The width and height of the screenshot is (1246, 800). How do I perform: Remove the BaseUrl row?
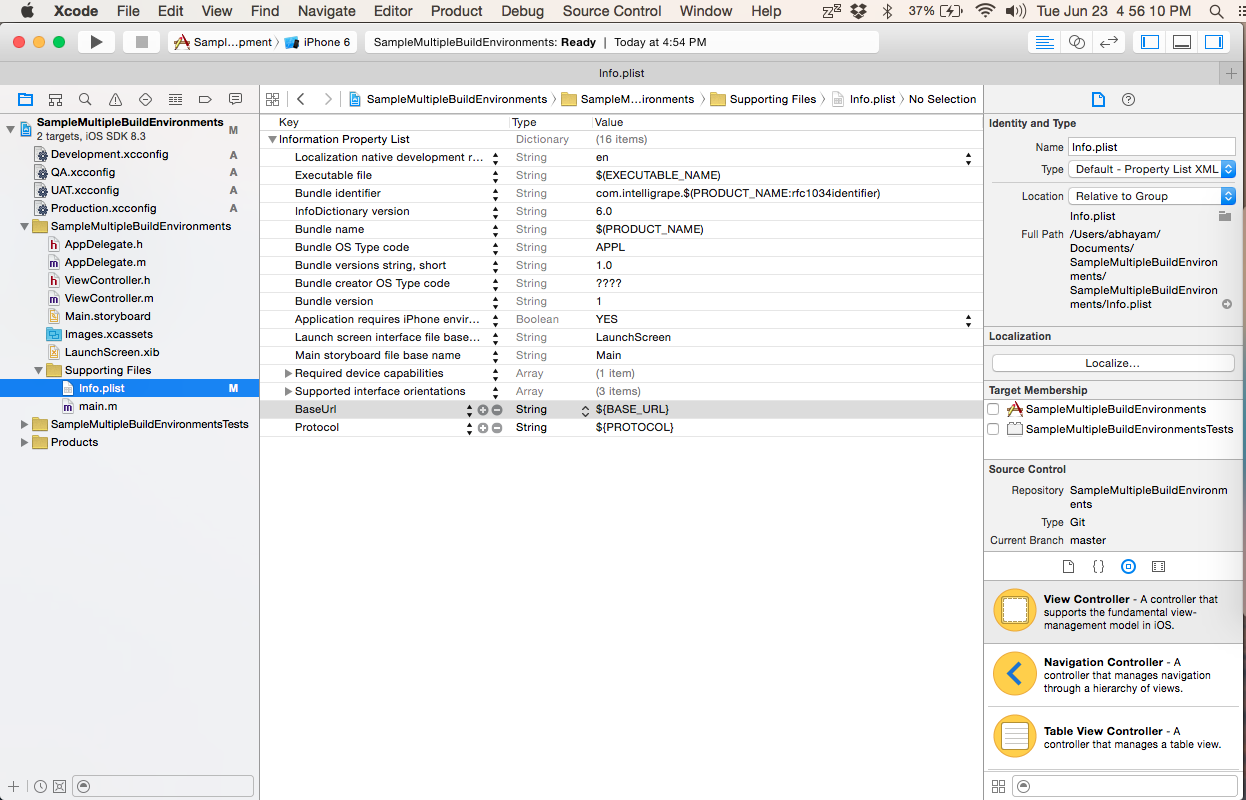(497, 410)
